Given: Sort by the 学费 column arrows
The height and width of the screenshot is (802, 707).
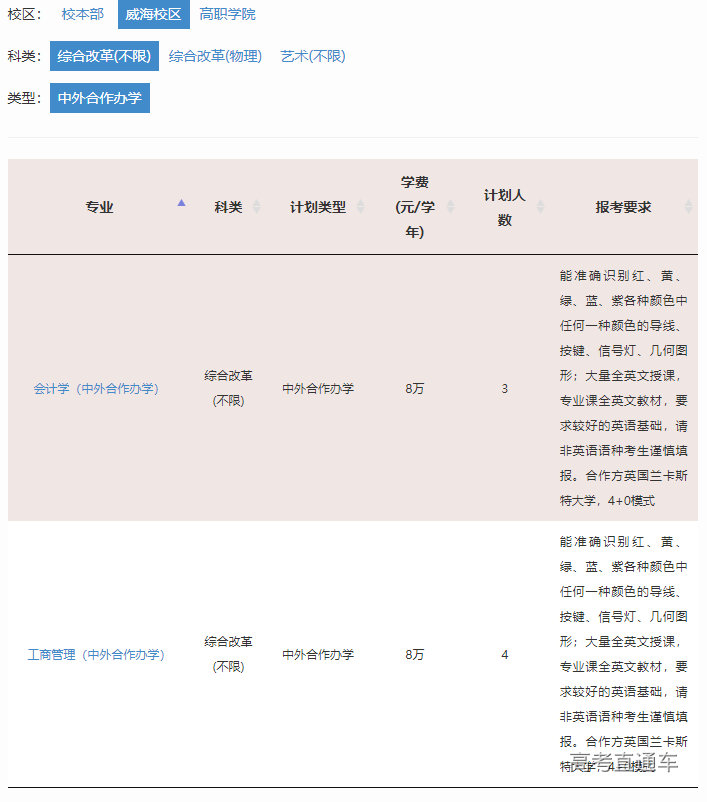Looking at the screenshot, I should coord(450,207).
